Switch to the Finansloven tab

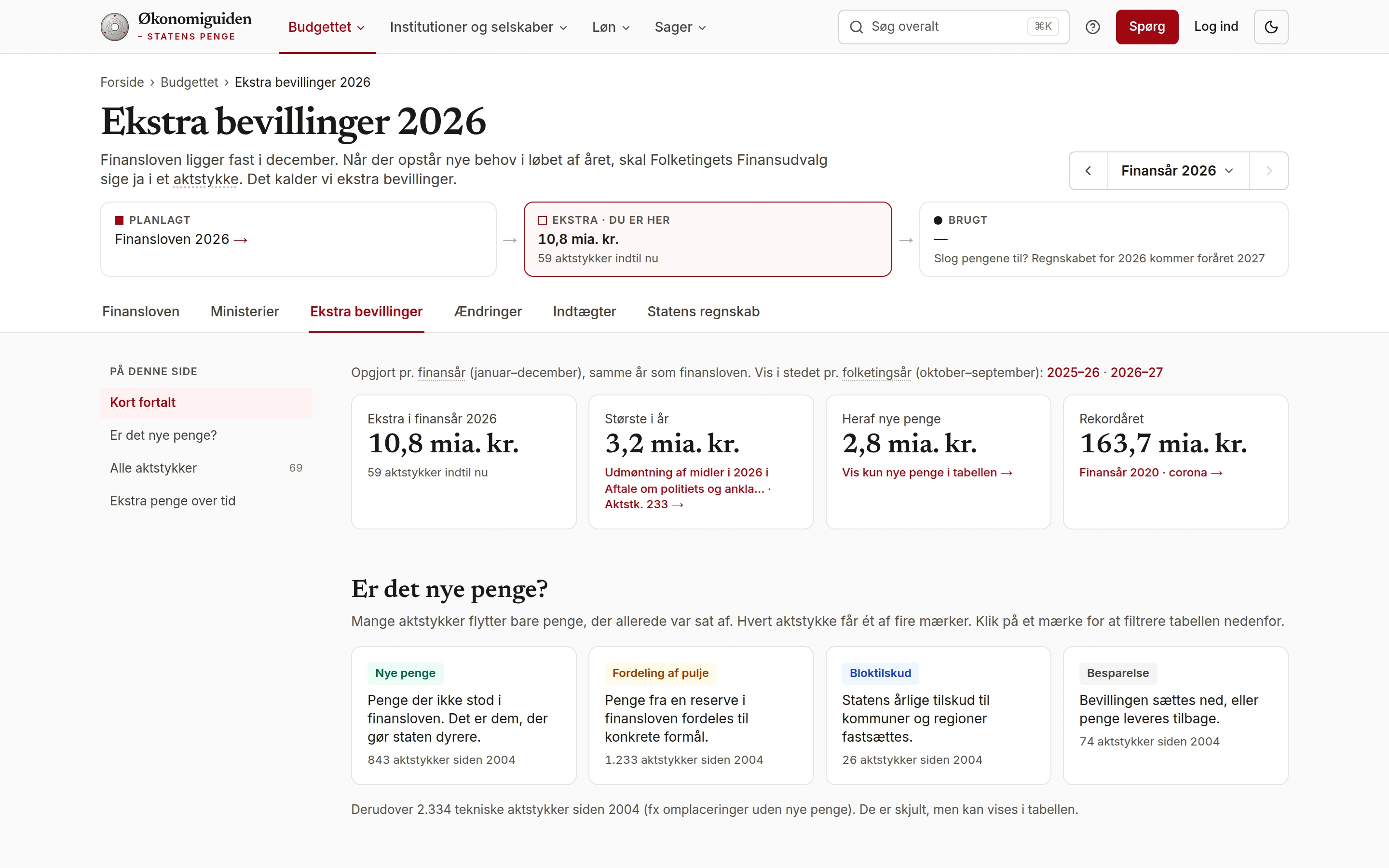(x=141, y=312)
